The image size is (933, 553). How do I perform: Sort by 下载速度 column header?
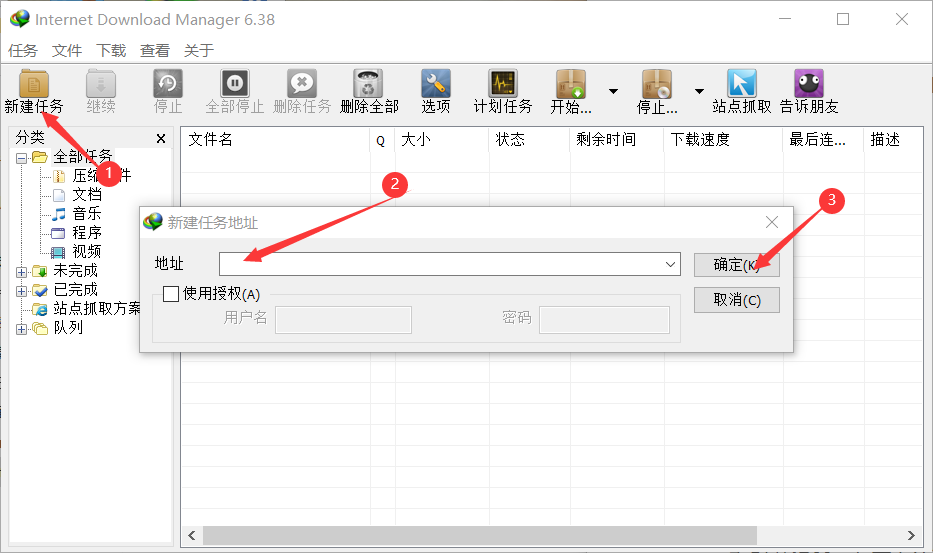pyautogui.click(x=723, y=140)
